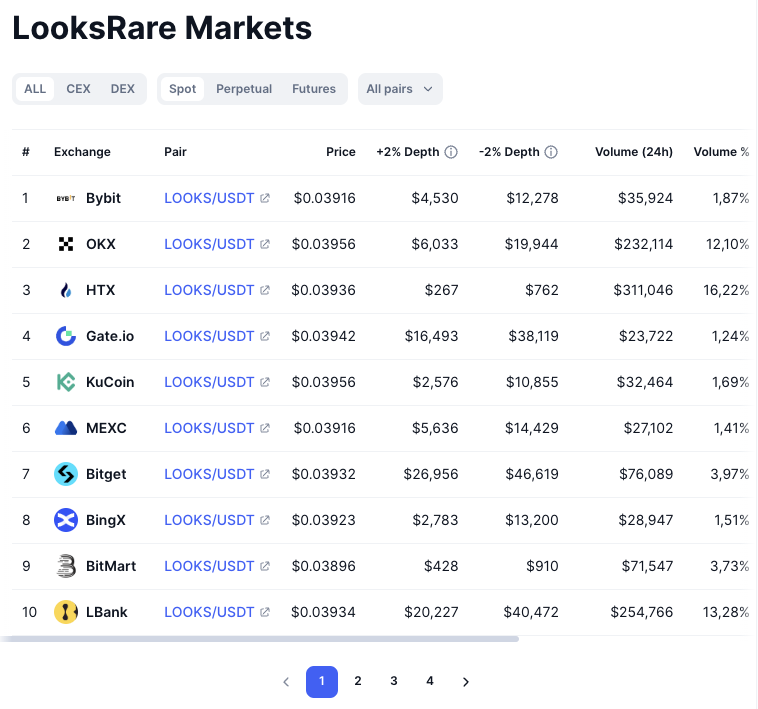This screenshot has height=709, width=758.
Task: Click the Bybit exchange logo icon
Action: [66, 198]
